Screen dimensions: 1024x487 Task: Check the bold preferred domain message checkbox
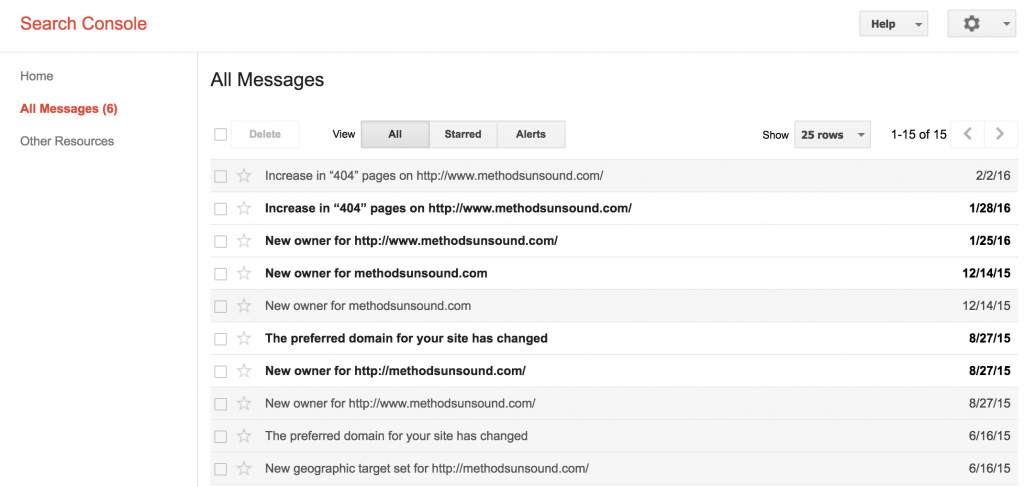pos(221,339)
